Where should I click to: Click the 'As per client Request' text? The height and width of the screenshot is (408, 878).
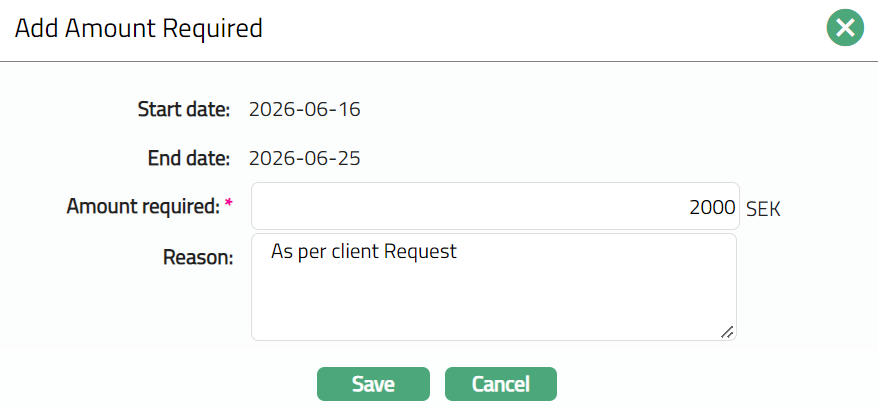pyautogui.click(x=364, y=252)
